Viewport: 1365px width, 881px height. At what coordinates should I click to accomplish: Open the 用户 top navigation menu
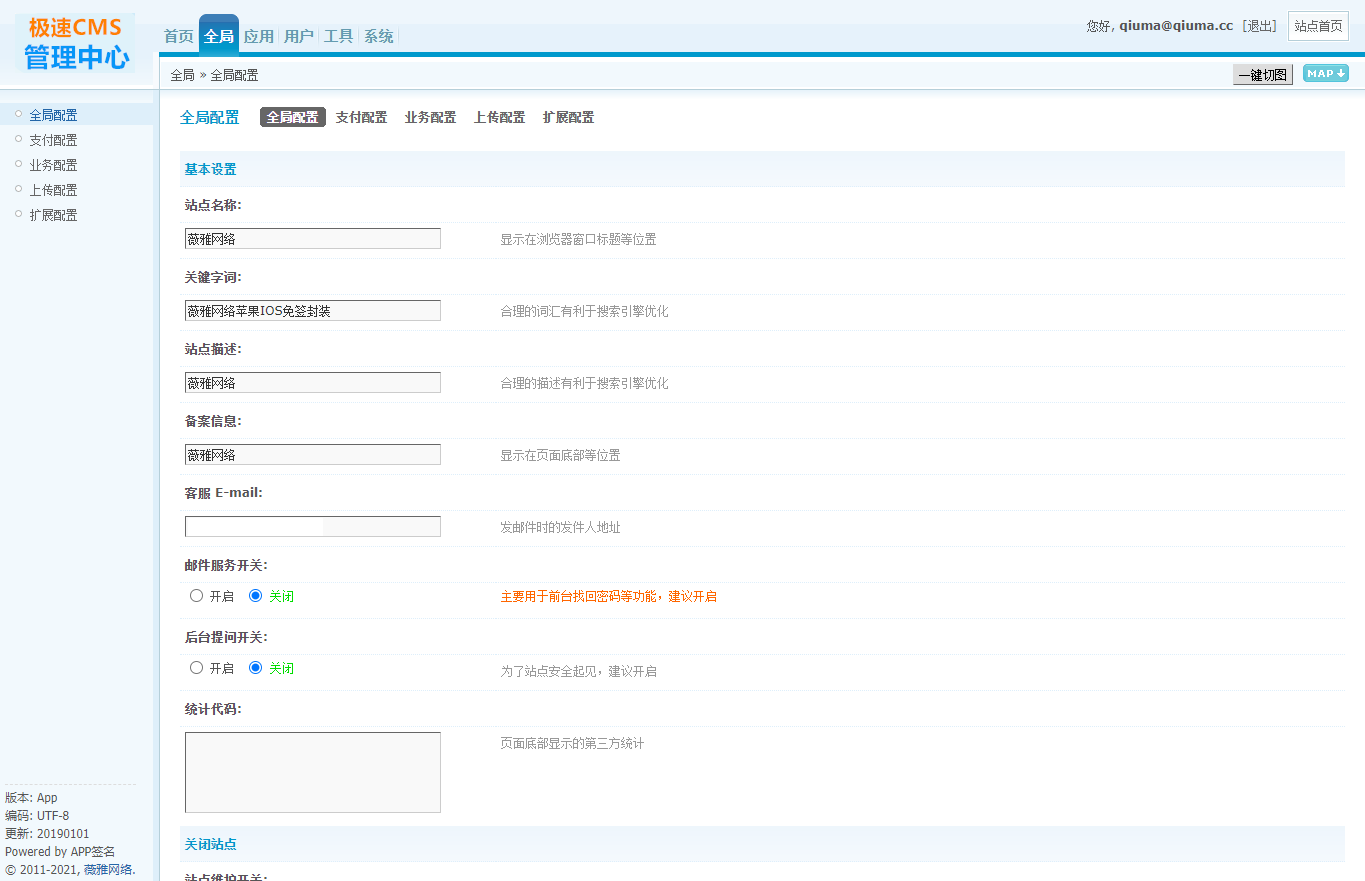298,36
